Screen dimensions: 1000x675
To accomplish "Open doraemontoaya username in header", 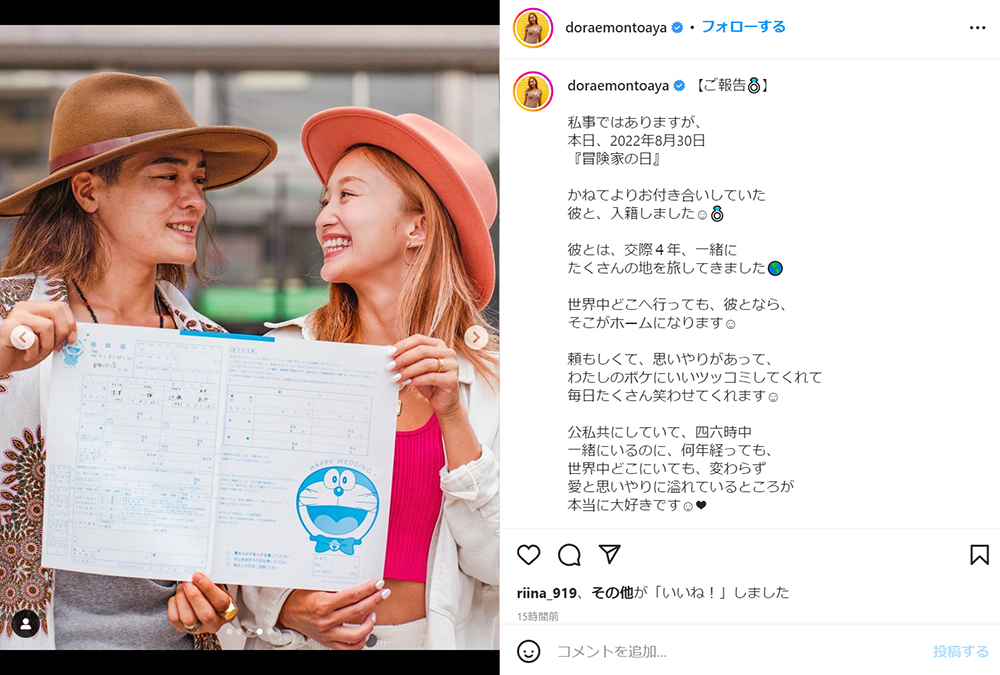I will click(x=615, y=27).
